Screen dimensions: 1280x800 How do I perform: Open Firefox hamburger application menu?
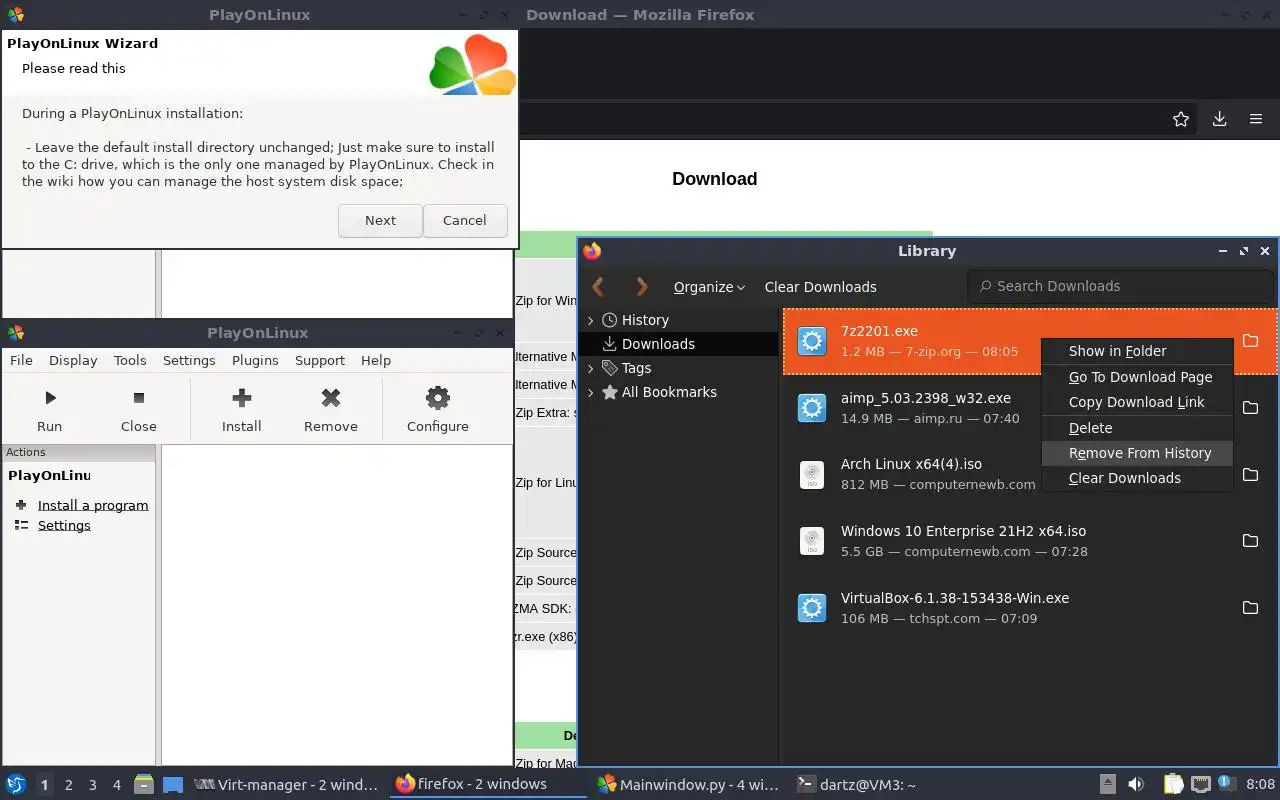click(x=1256, y=119)
